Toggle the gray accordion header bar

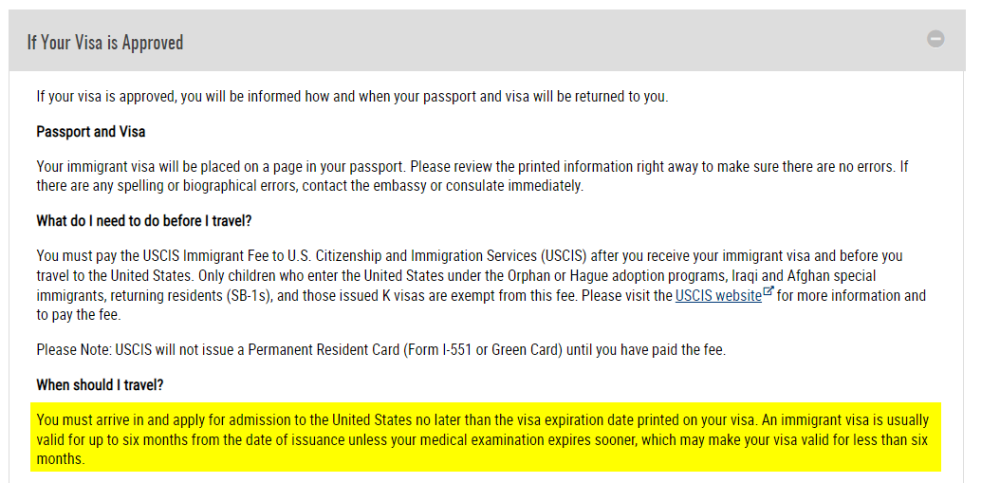click(x=487, y=40)
